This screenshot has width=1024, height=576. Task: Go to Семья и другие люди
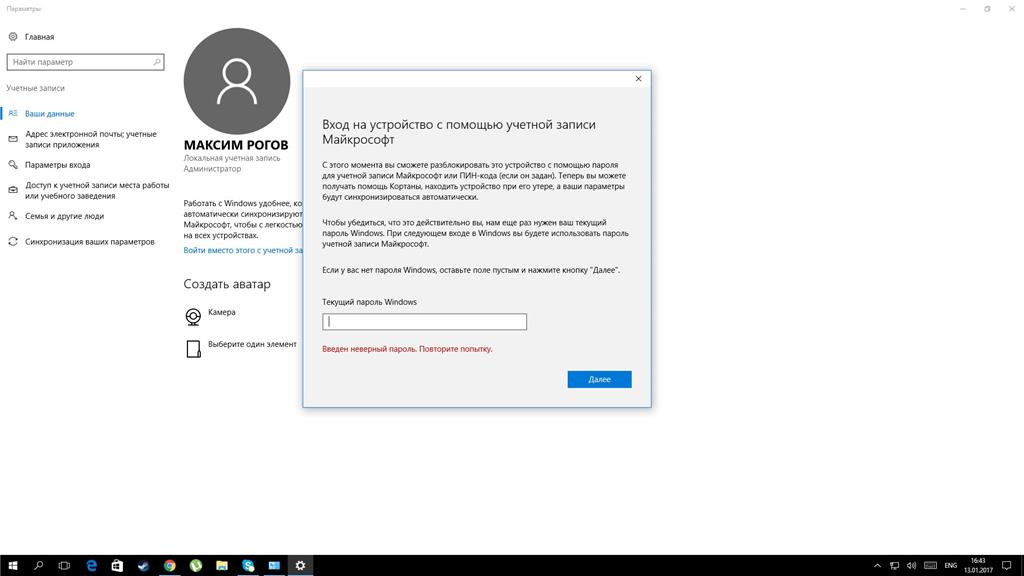pos(64,216)
